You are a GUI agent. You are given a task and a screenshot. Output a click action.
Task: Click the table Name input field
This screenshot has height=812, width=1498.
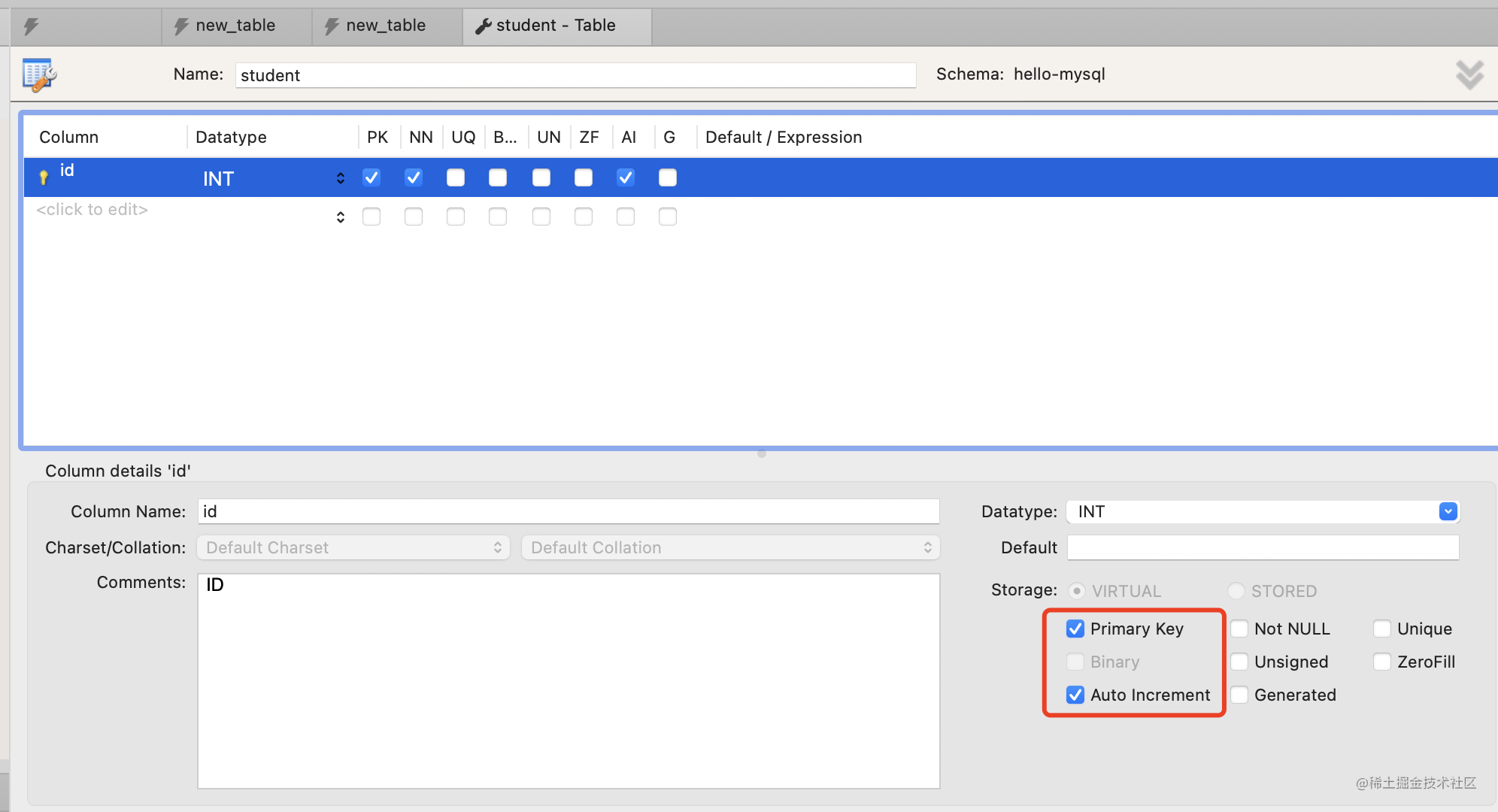[x=575, y=75]
